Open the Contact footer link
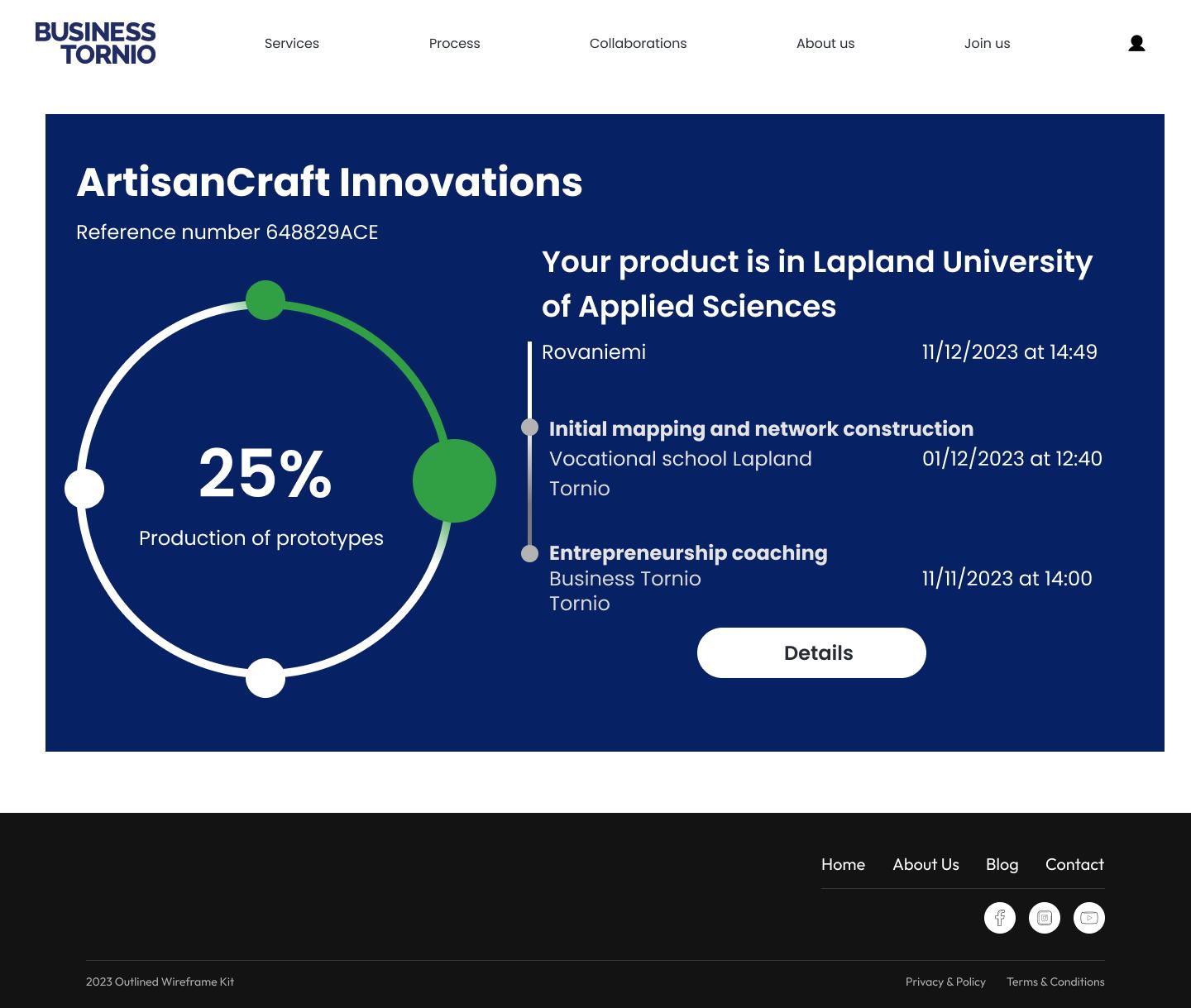 pos(1074,864)
